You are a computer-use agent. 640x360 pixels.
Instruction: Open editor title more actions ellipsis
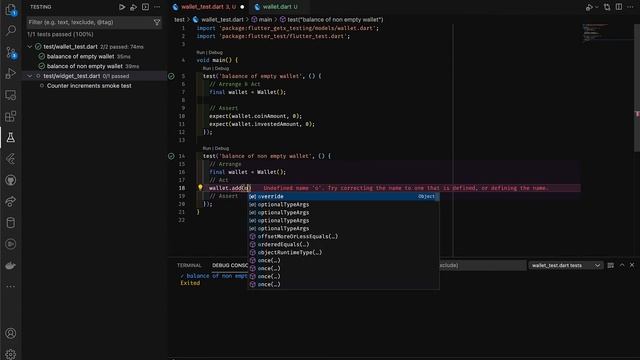(630, 7)
